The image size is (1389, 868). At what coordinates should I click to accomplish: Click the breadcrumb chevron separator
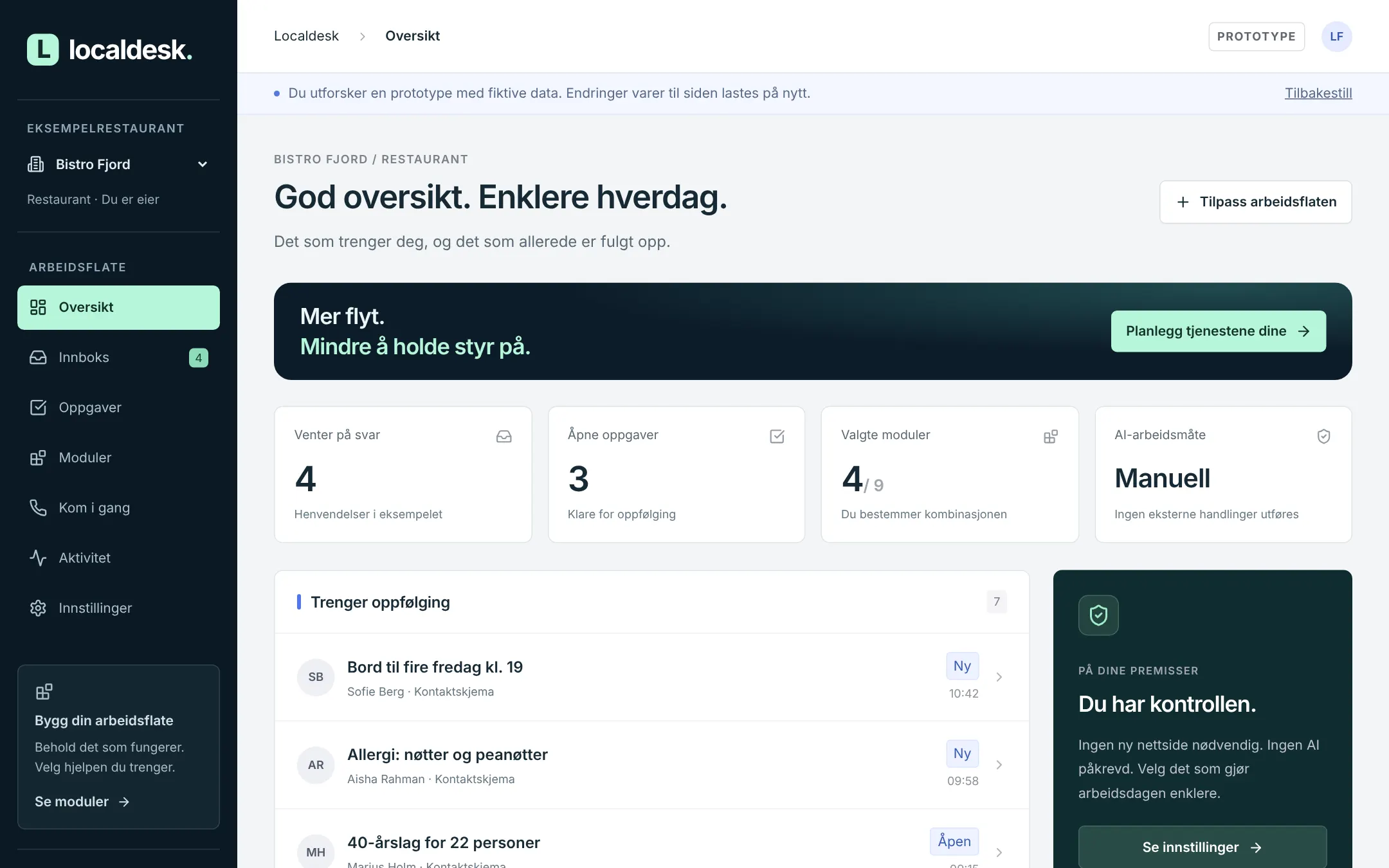(362, 37)
